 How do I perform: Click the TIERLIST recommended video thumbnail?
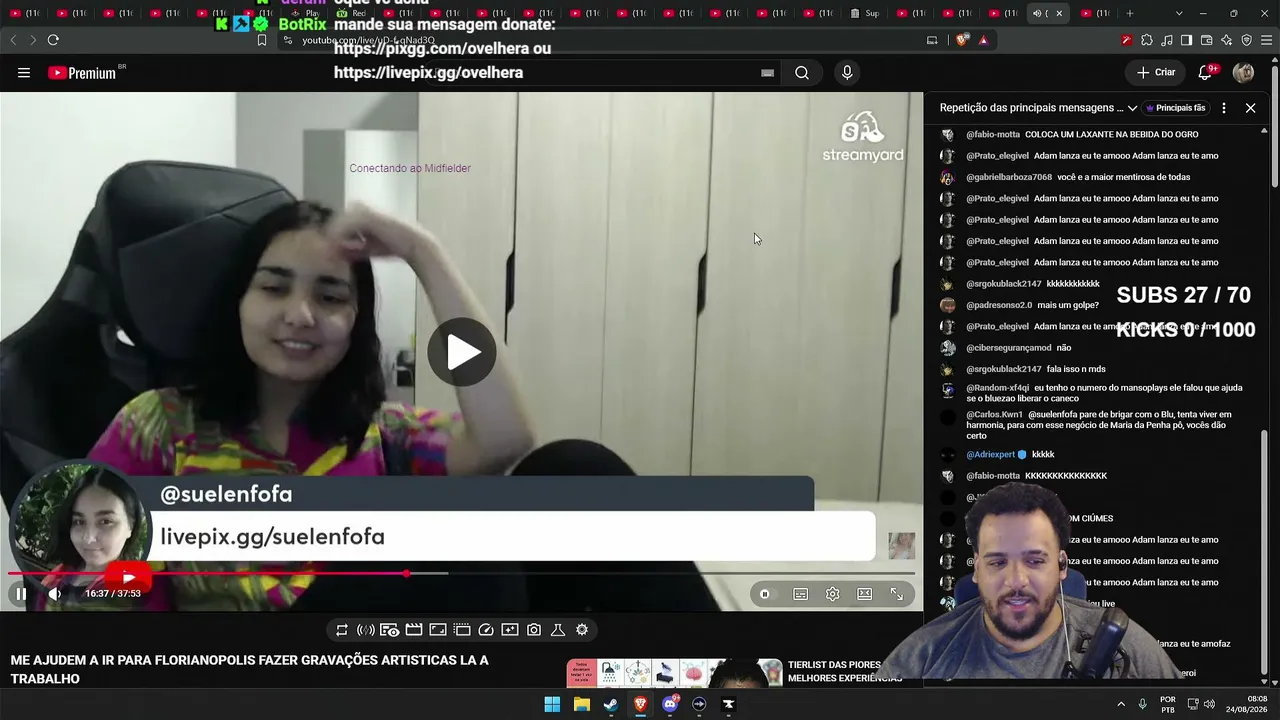[x=674, y=672]
